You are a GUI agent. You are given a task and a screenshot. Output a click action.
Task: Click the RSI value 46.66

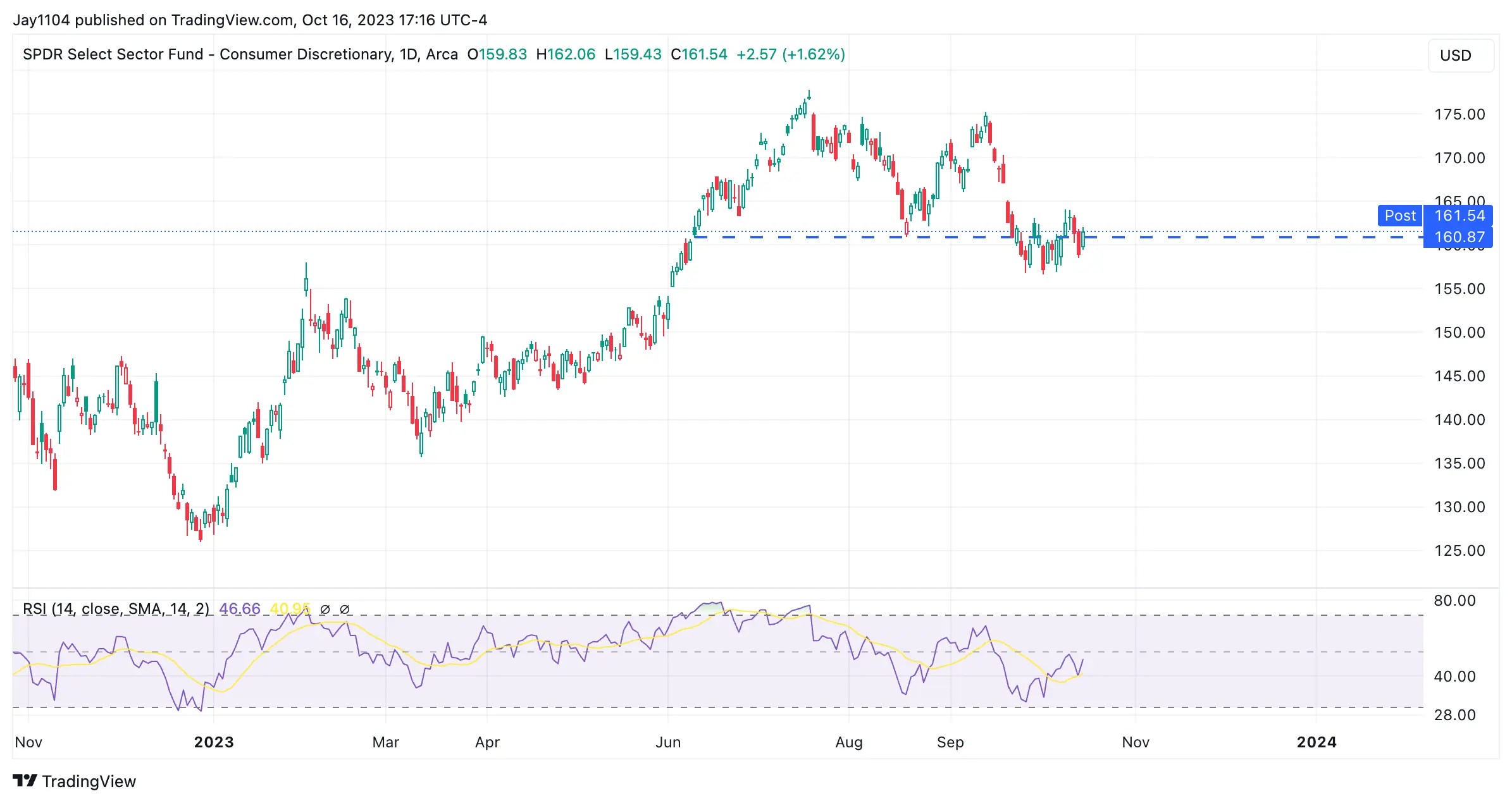(240, 609)
